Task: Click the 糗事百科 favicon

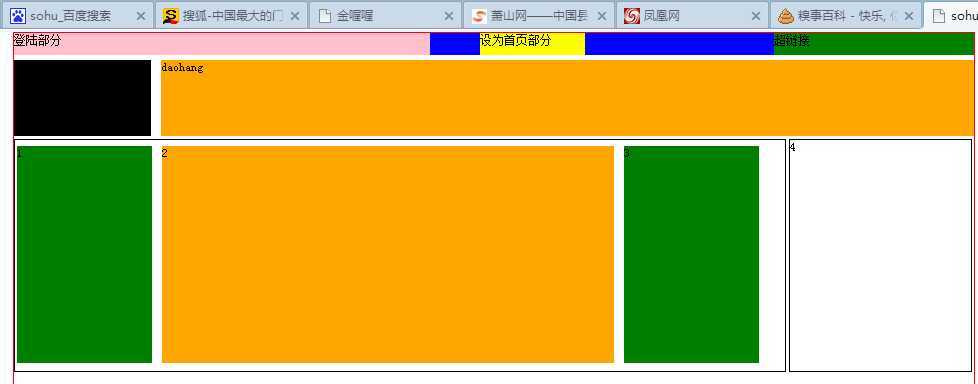Action: tap(786, 16)
